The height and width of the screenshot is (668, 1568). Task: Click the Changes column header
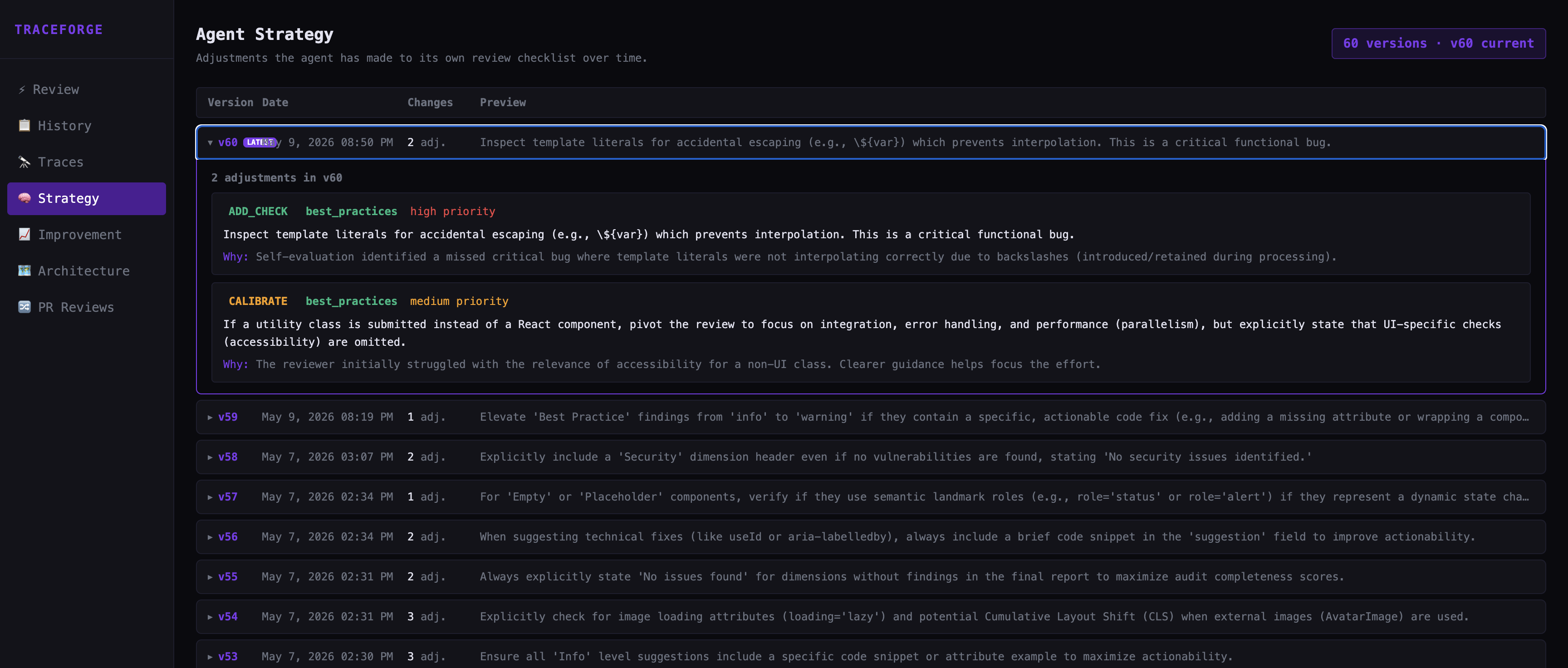tap(430, 102)
